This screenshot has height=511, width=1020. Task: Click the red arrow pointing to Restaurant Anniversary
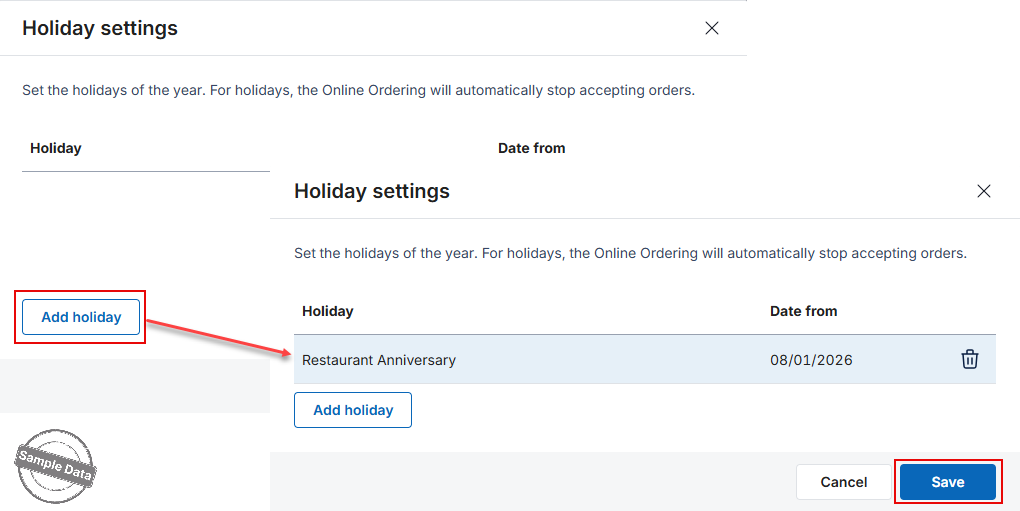tap(218, 337)
